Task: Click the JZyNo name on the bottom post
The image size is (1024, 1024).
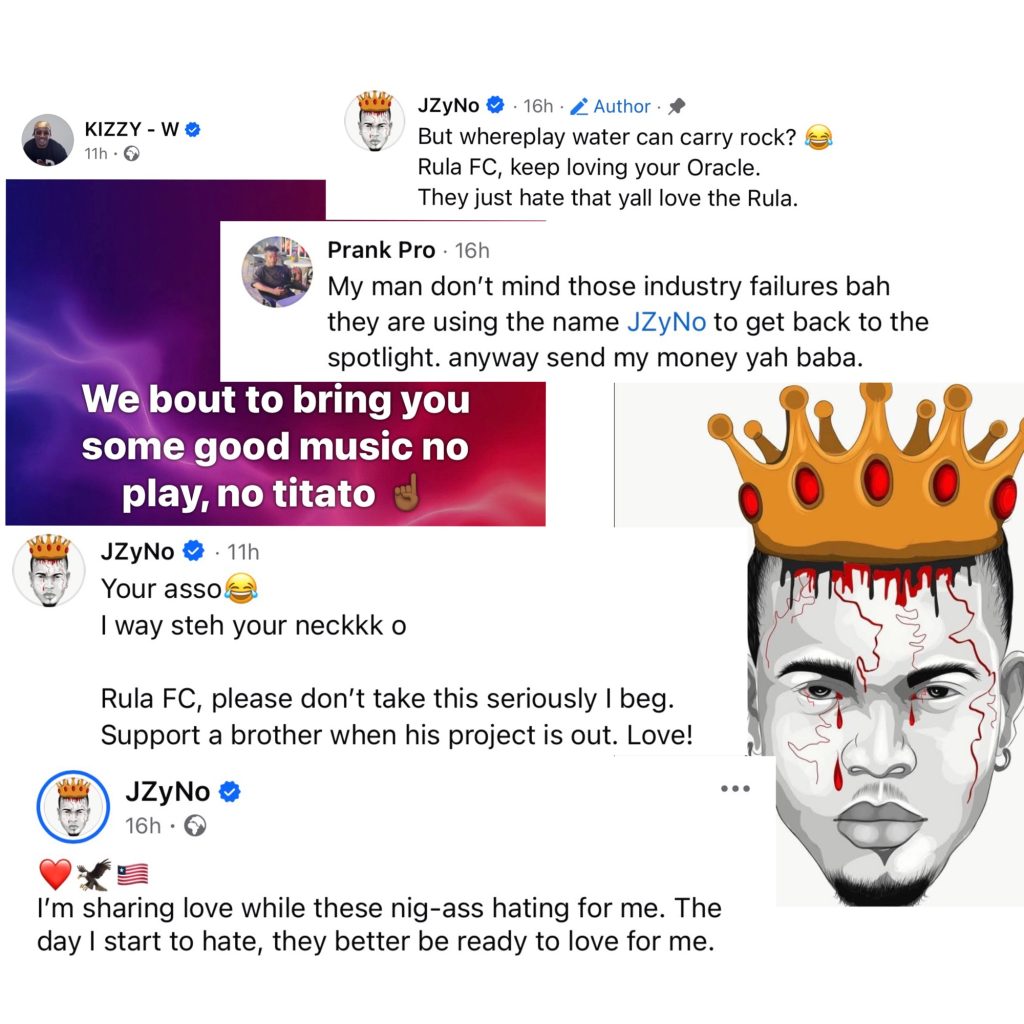Action: tap(168, 792)
